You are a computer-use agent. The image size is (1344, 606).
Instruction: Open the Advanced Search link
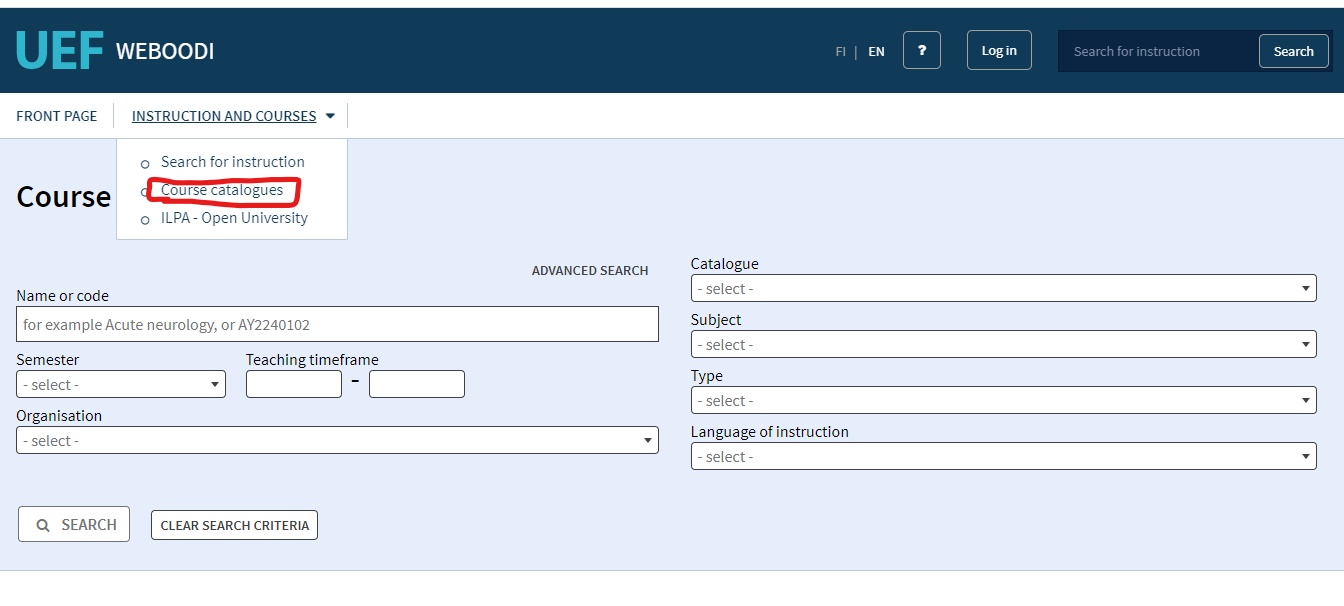pos(589,271)
